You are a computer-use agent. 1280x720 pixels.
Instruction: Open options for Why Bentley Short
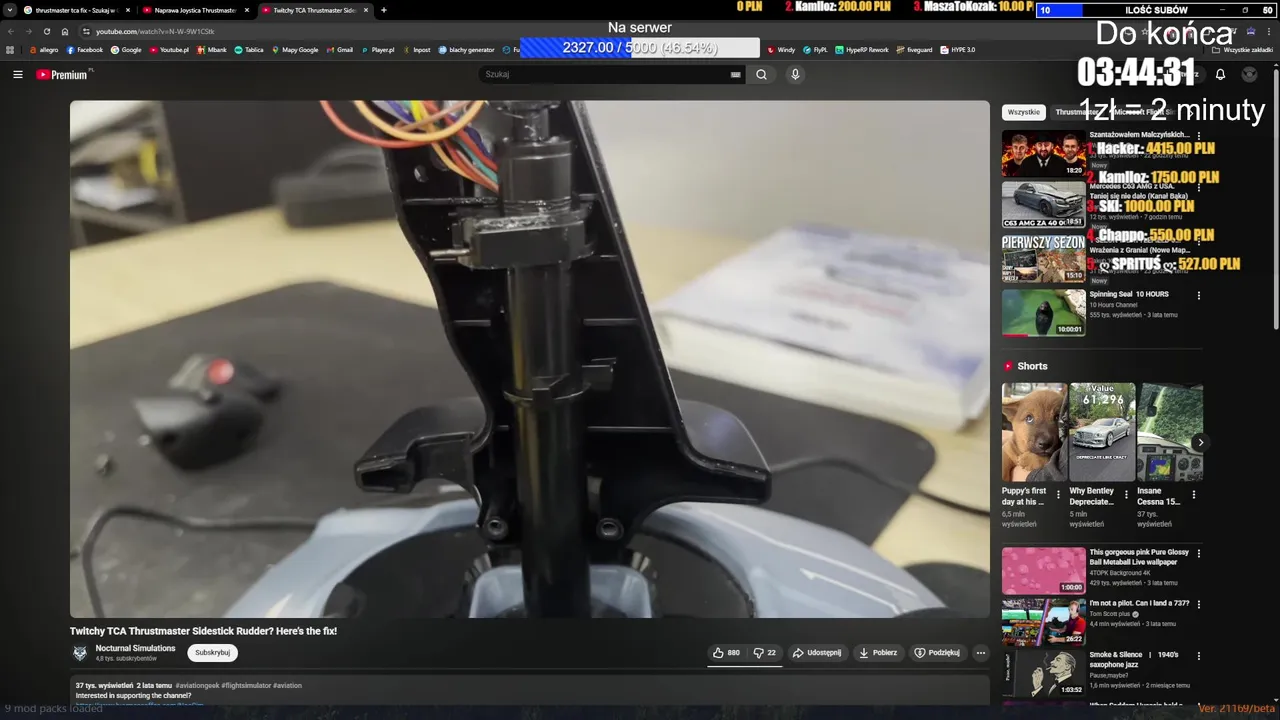[x=1126, y=494]
